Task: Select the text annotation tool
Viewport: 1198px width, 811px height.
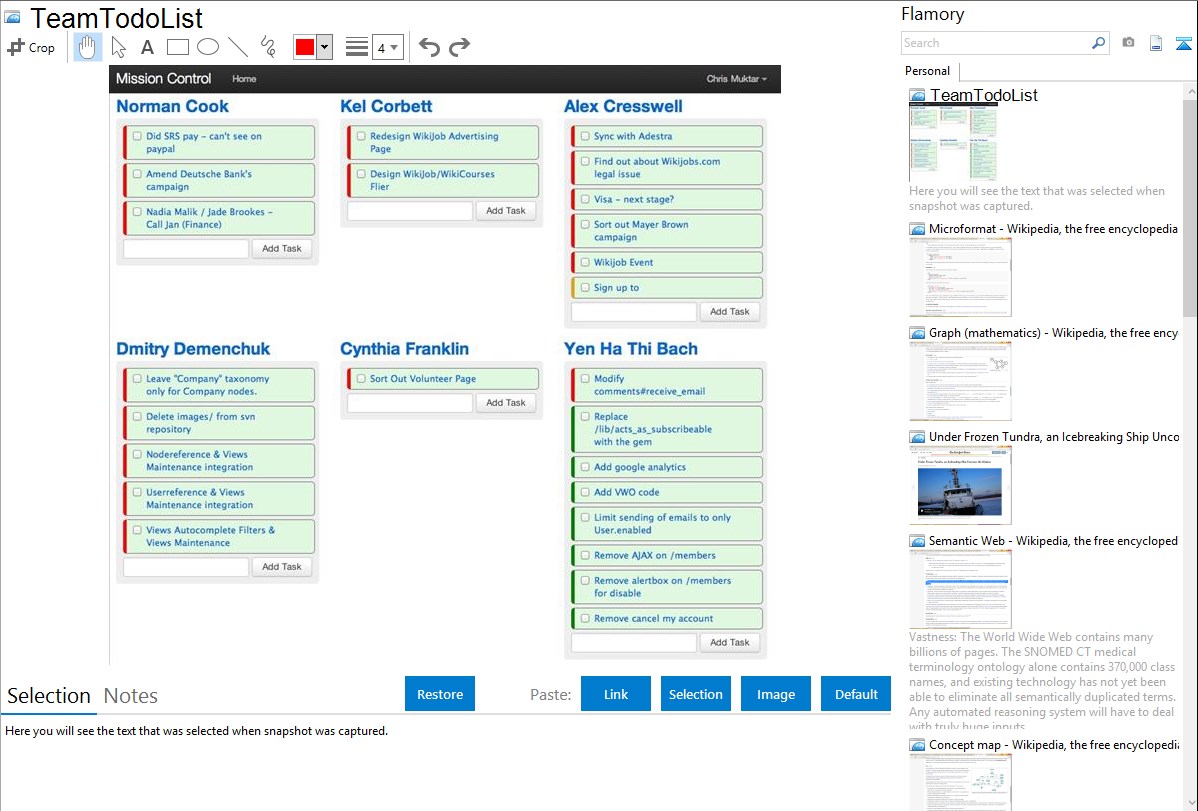Action: click(147, 47)
